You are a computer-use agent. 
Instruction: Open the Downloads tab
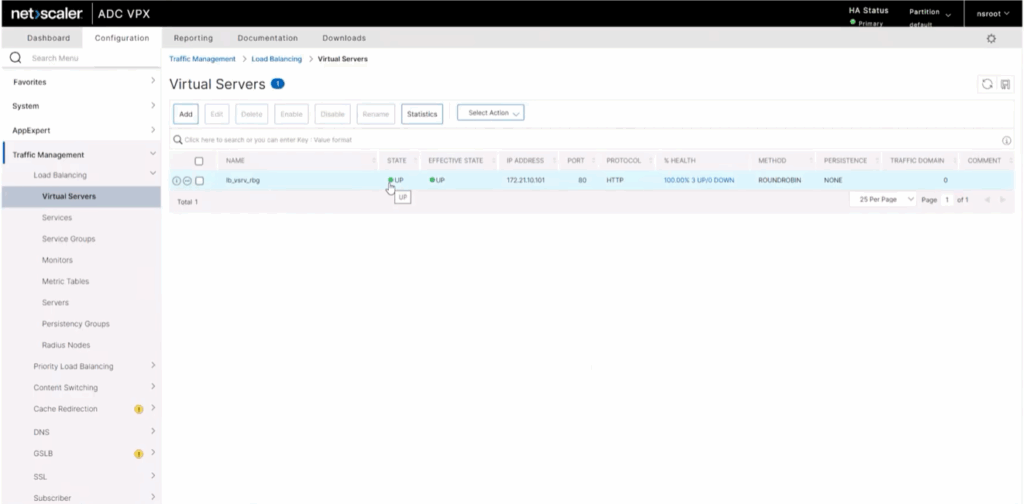[344, 38]
